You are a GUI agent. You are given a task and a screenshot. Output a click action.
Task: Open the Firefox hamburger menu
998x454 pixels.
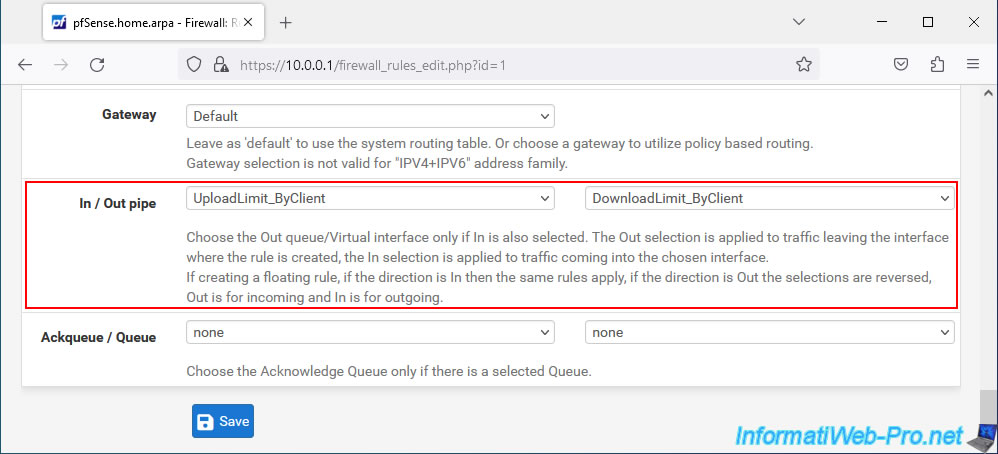coord(973,64)
